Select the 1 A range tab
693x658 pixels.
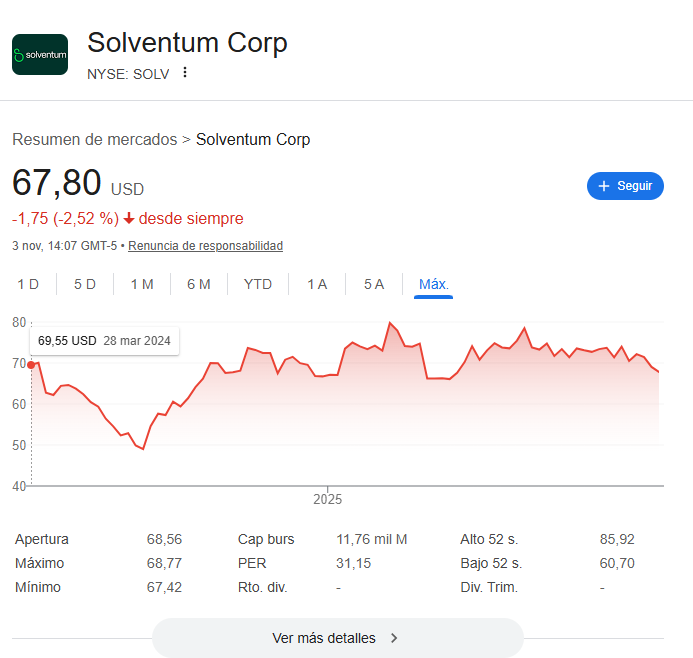[317, 284]
